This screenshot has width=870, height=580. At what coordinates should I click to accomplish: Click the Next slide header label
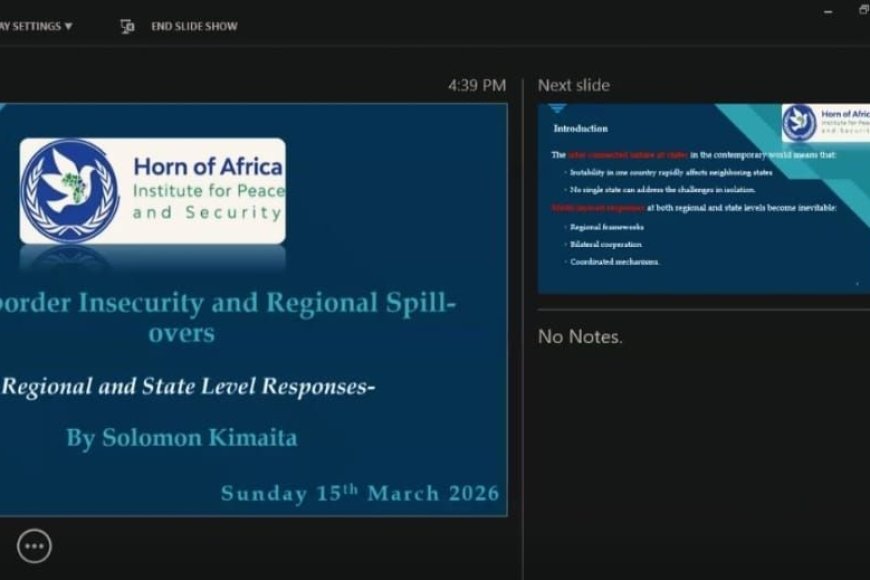(573, 85)
